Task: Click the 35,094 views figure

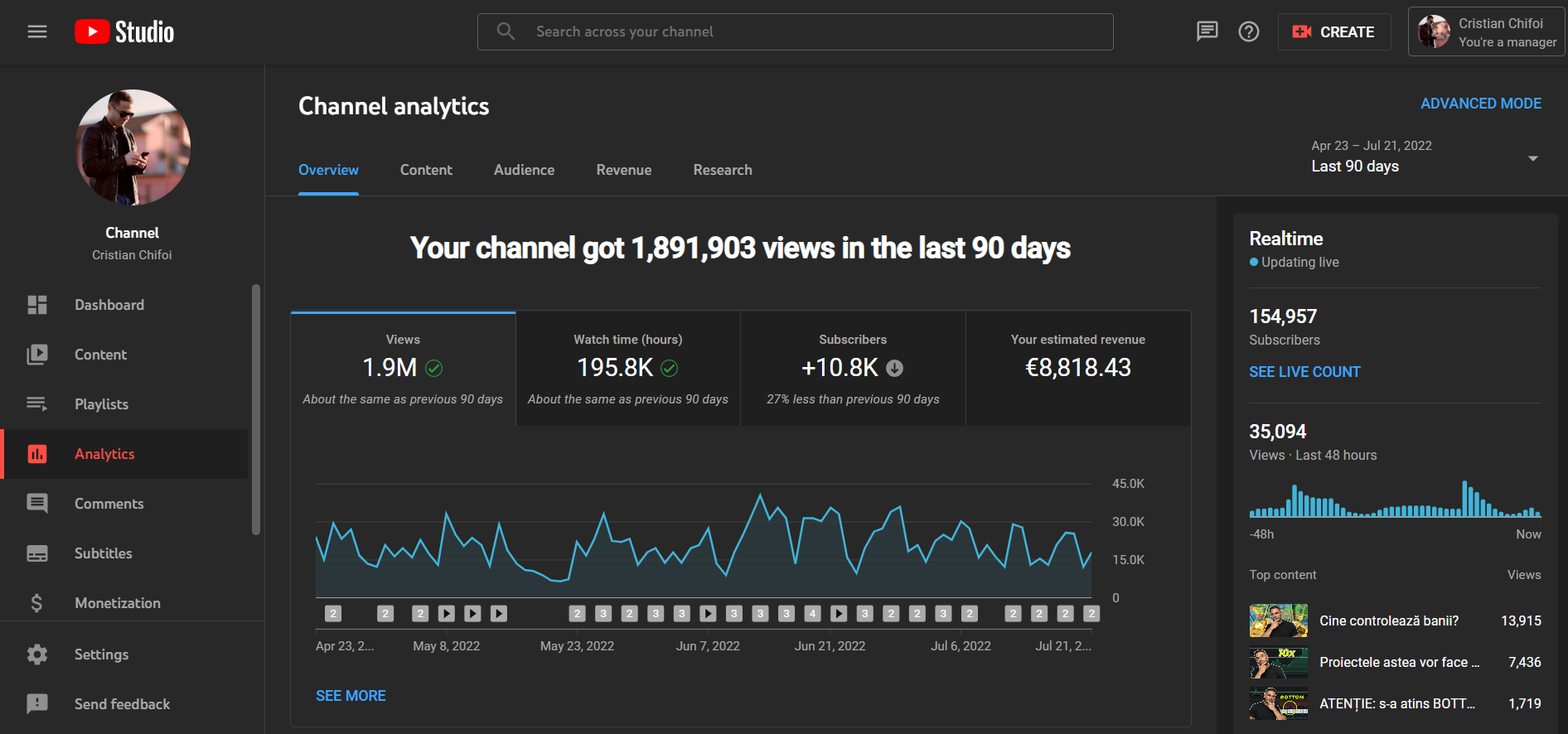Action: point(1277,432)
